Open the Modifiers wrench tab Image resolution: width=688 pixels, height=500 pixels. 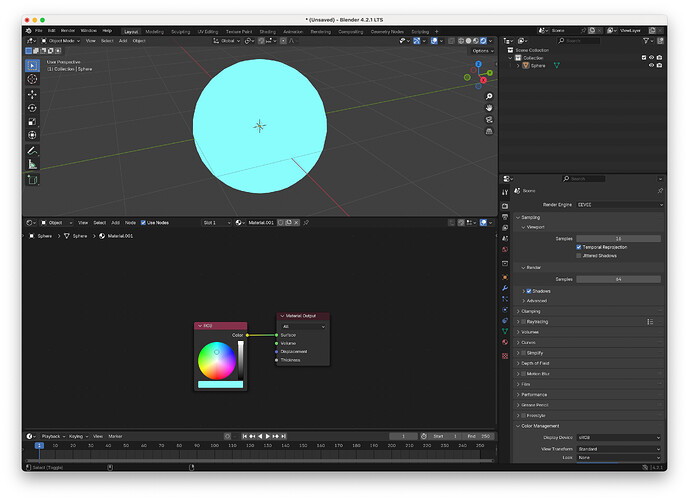click(505, 288)
